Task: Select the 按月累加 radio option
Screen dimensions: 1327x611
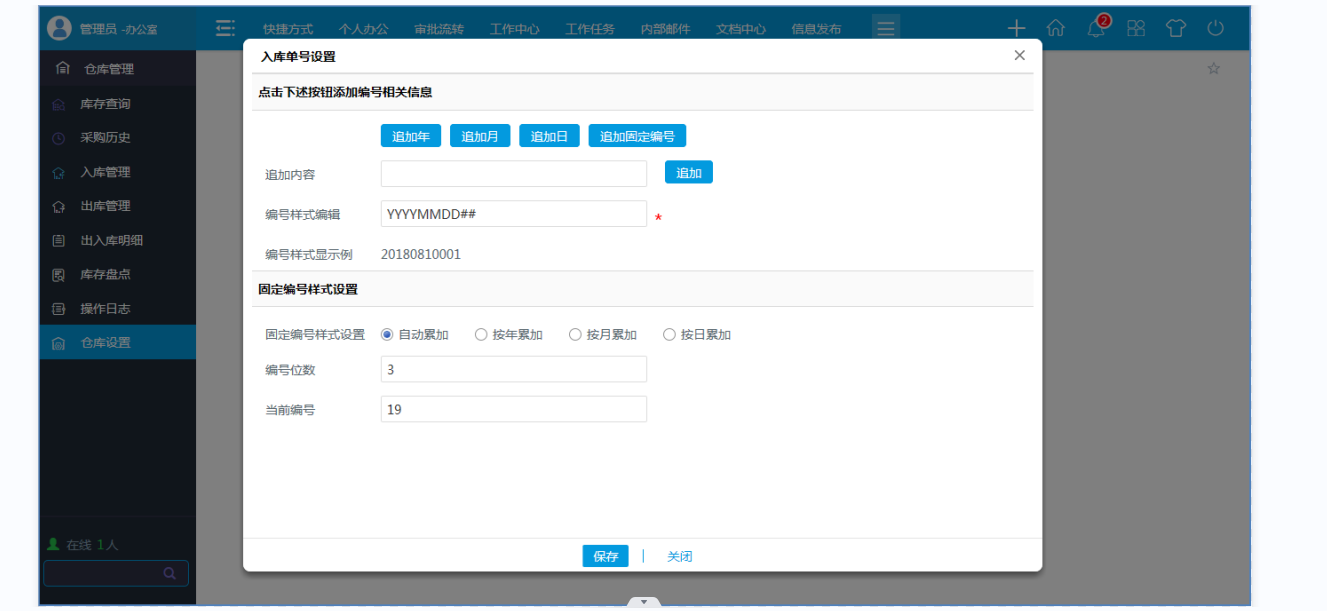Action: (575, 335)
